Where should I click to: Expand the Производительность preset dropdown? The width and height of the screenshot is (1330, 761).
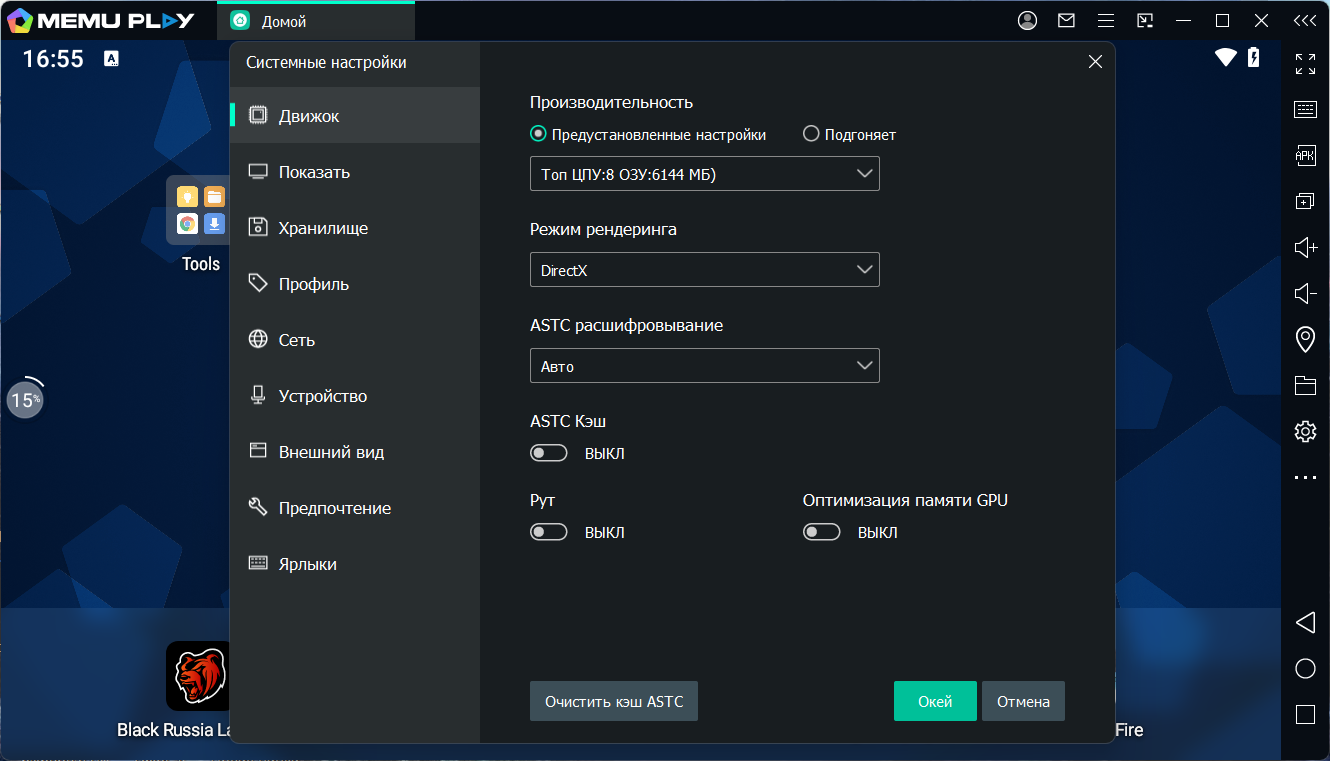pyautogui.click(x=704, y=174)
